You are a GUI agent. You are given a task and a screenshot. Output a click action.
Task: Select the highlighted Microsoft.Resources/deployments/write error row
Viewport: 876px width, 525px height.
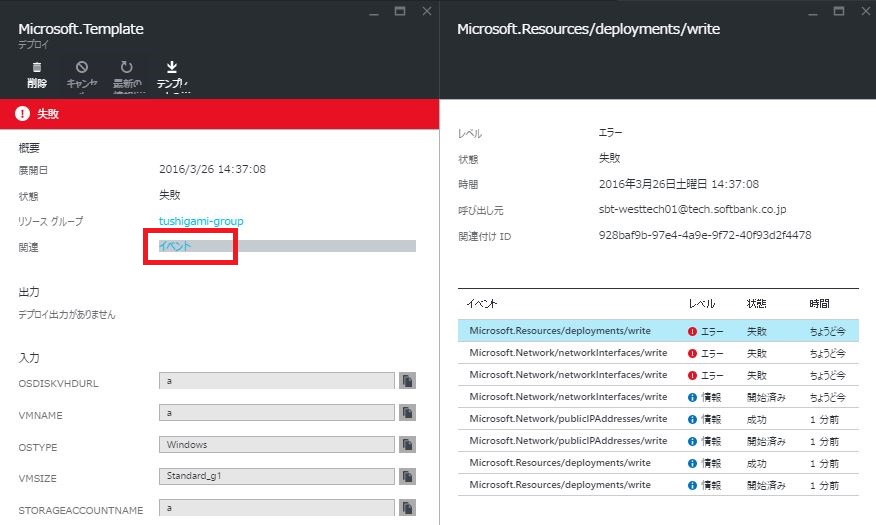pos(658,331)
